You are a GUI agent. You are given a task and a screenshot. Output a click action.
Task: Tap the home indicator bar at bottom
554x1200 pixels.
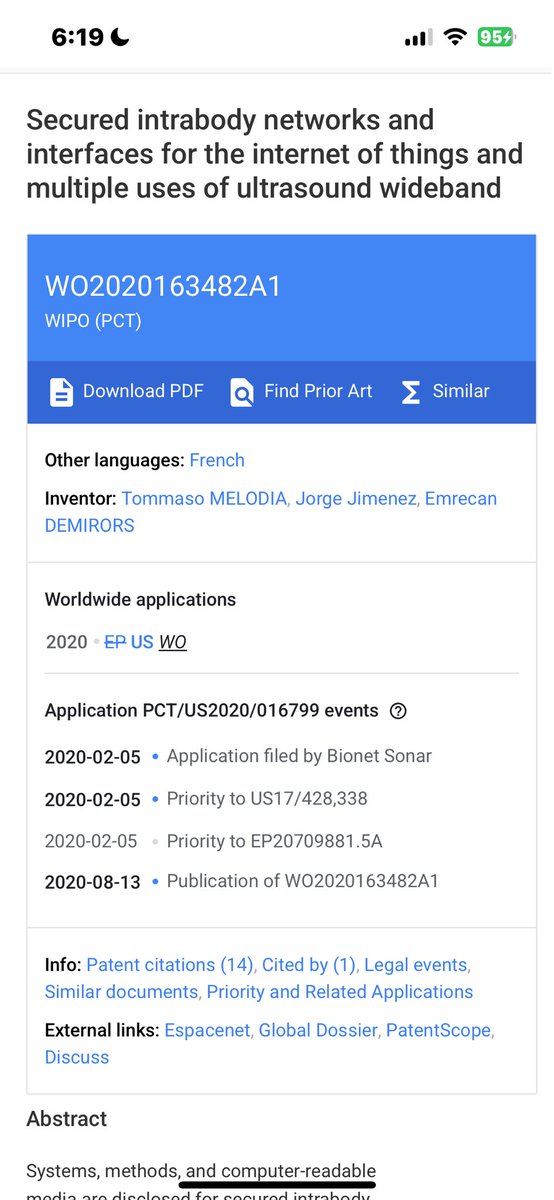coord(277,1185)
